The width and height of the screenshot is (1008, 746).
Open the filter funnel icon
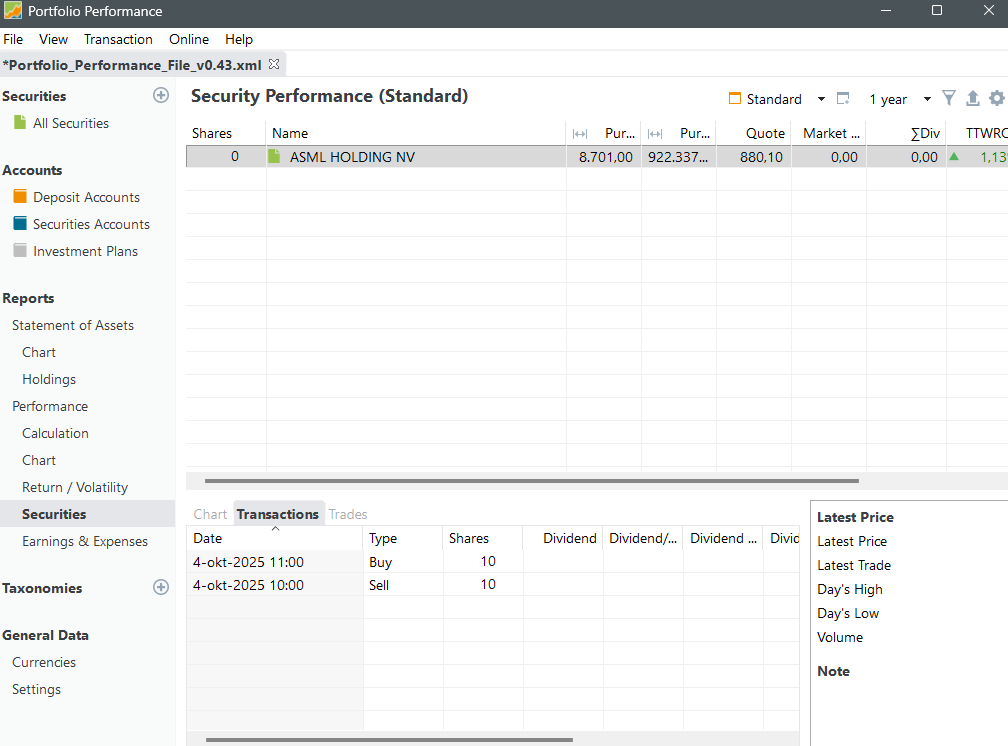point(949,98)
